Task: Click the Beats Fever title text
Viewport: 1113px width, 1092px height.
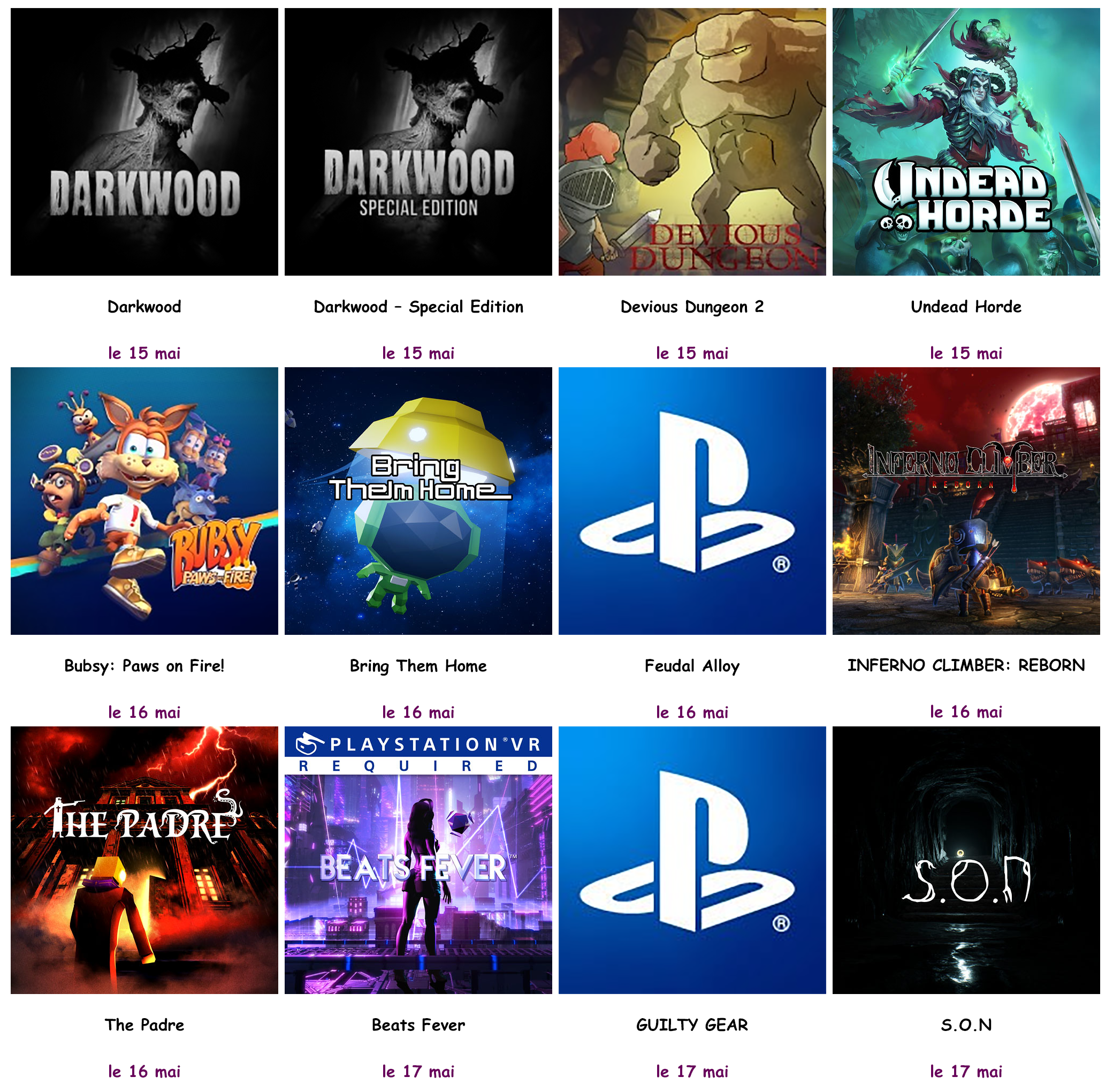Action: tap(418, 1025)
